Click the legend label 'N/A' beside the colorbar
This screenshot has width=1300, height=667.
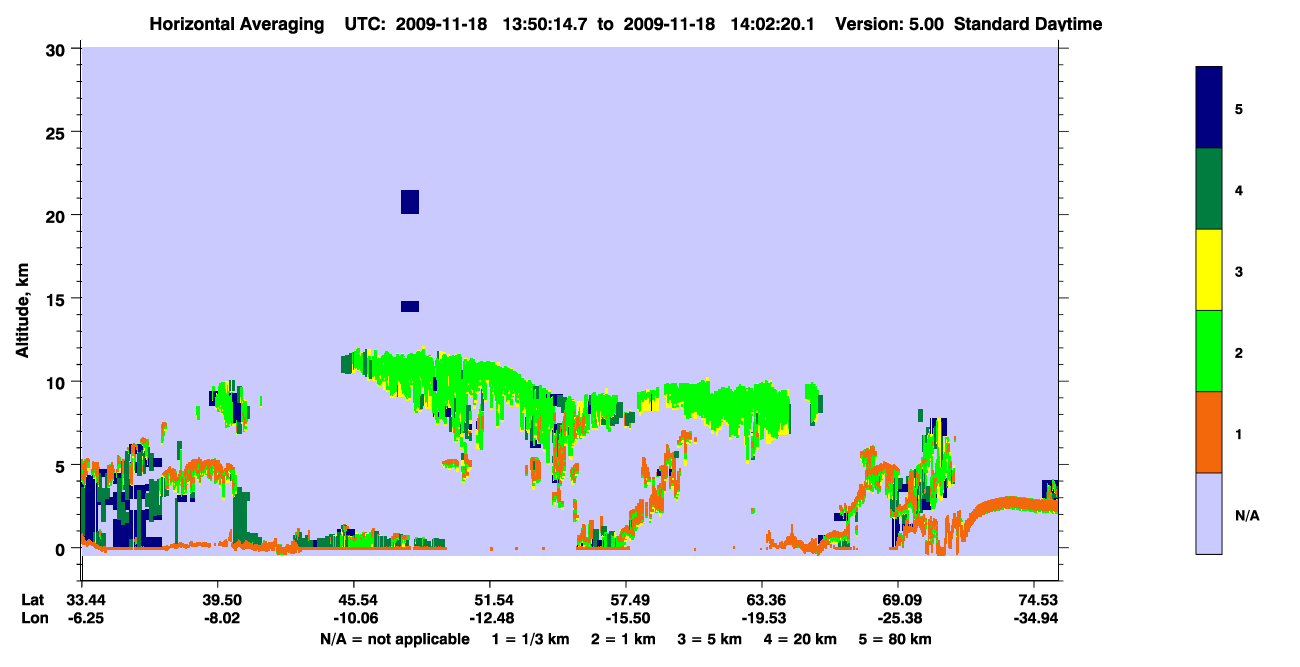tap(1246, 516)
